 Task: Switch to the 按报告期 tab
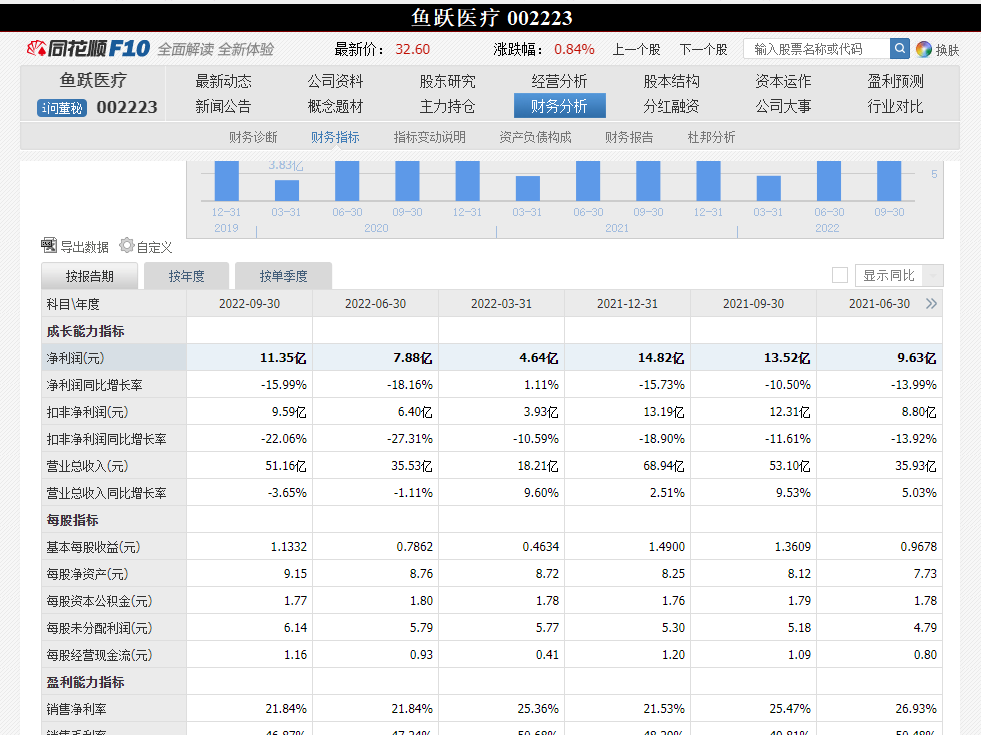click(89, 276)
